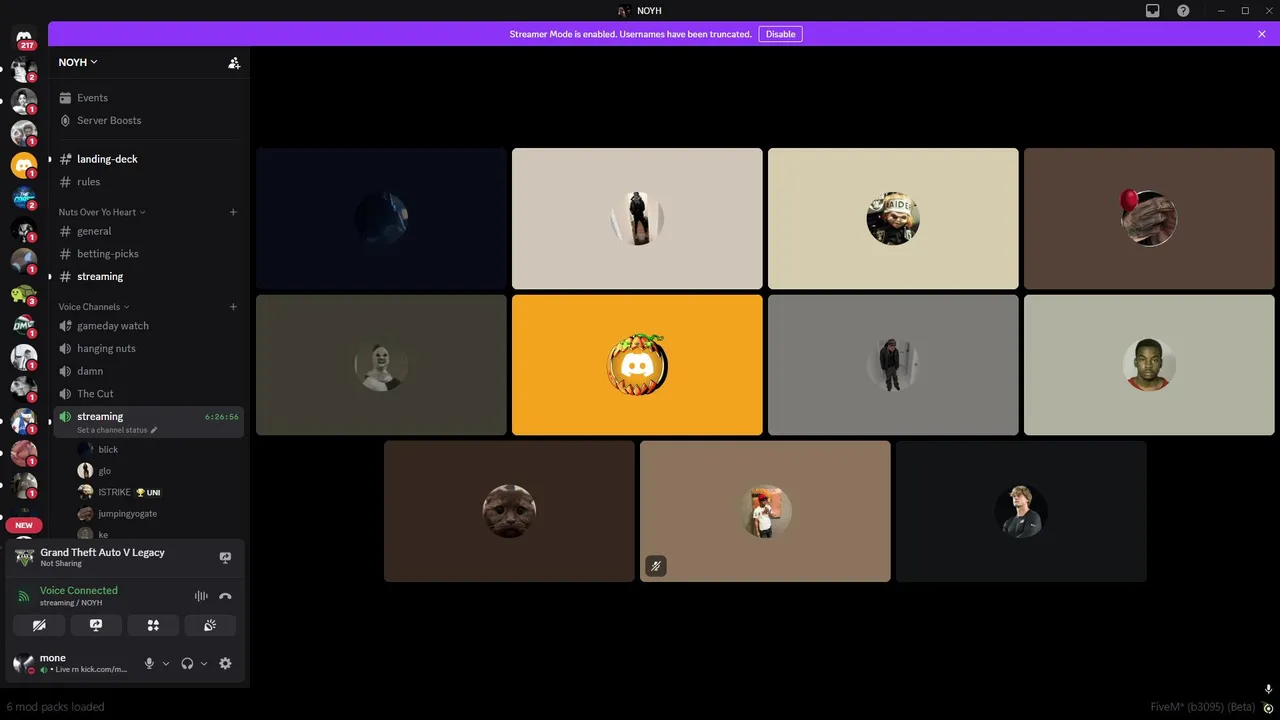Dismiss the Streamer Mode banner
This screenshot has width=1280, height=720.
click(x=1262, y=34)
